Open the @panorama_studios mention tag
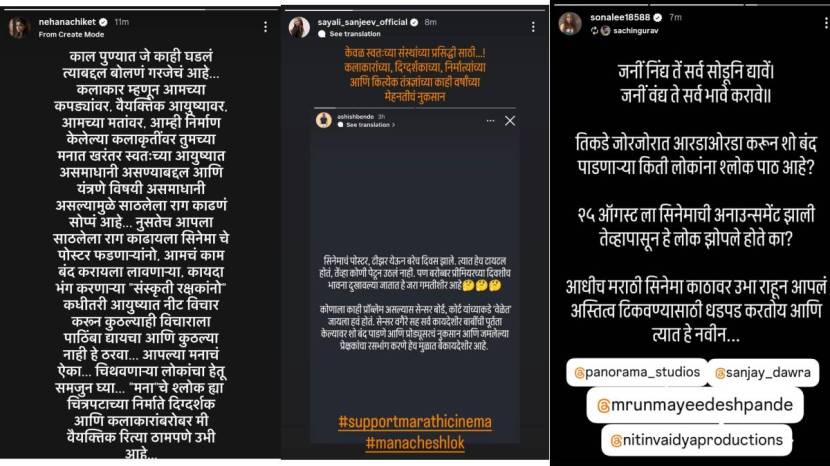 click(637, 372)
